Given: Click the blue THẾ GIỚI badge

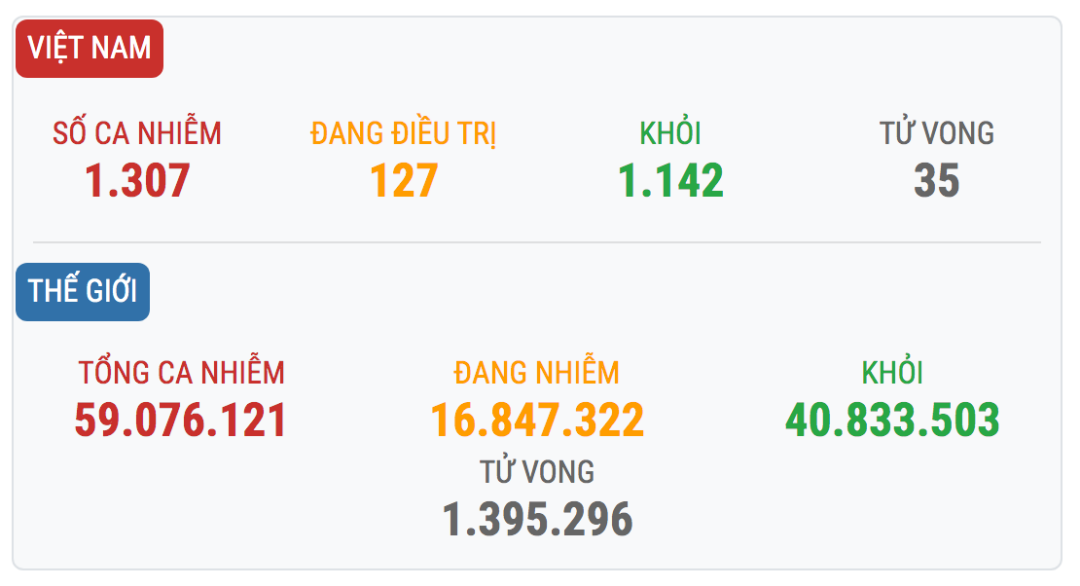Looking at the screenshot, I should pos(83,292).
